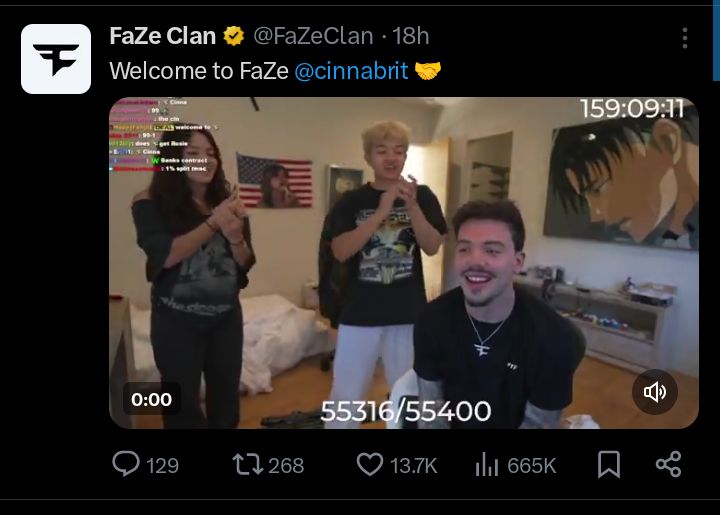This screenshot has width=720, height=515.
Task: Repost the tweet via retweet arrows icon
Action: (248, 464)
